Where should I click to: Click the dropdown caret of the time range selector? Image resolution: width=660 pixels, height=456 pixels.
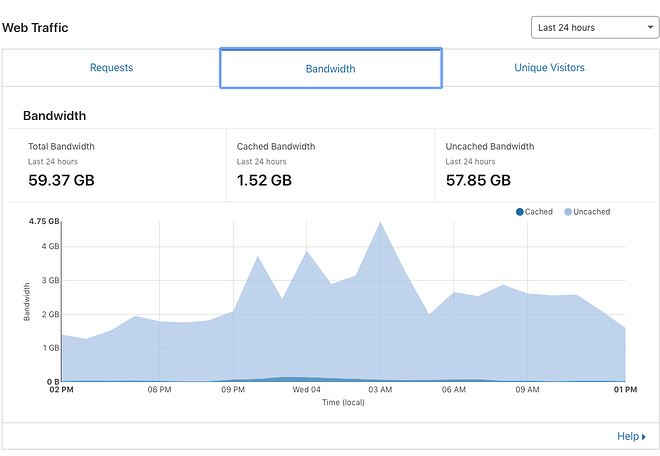(x=650, y=27)
